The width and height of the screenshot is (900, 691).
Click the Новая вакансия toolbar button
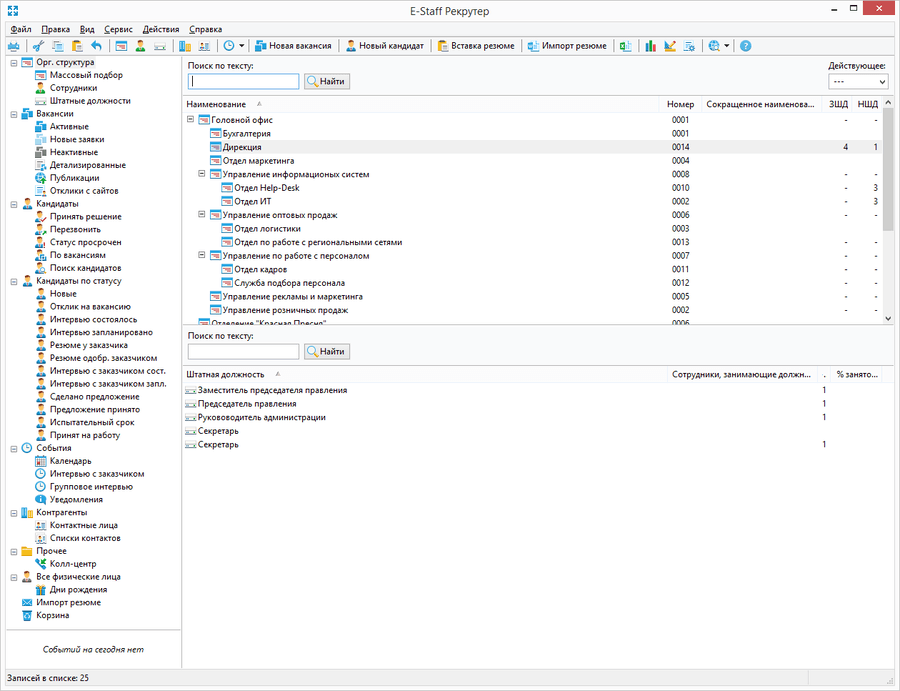(293, 46)
